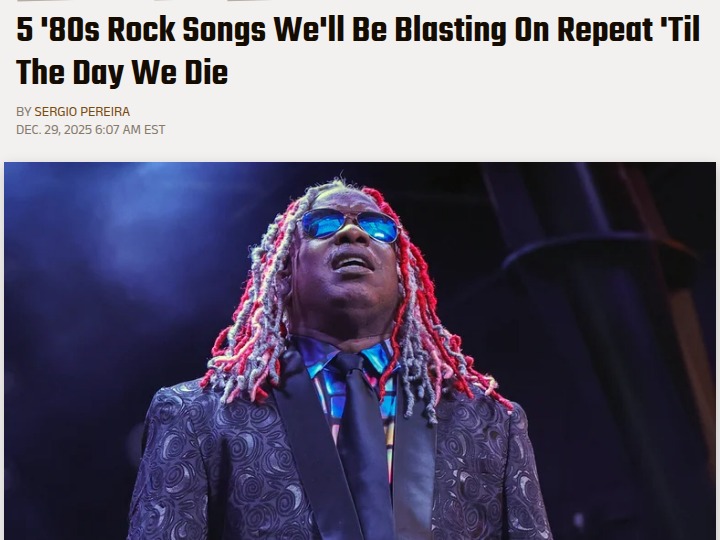
Task: Click the jacket's rose-patterned right sleeve
Action: [x=496, y=473]
